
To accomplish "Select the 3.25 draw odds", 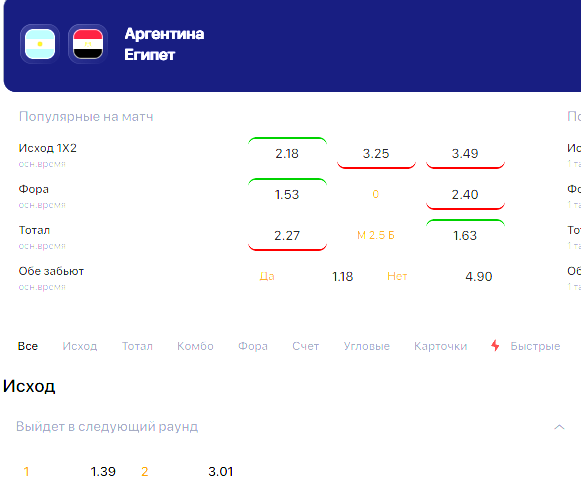I will (376, 153).
